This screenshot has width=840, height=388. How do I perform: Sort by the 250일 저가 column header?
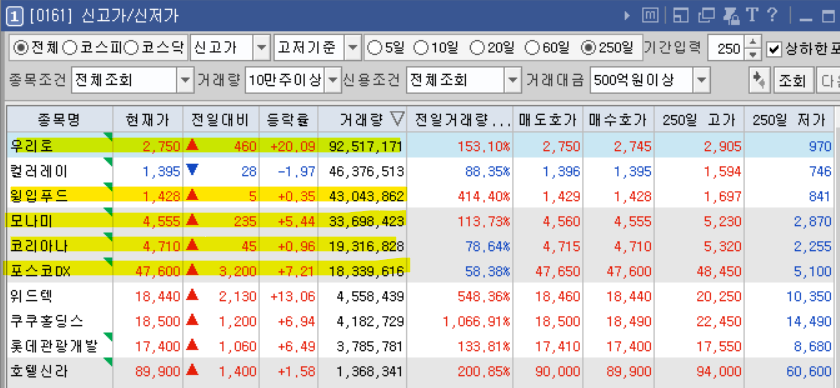point(789,120)
